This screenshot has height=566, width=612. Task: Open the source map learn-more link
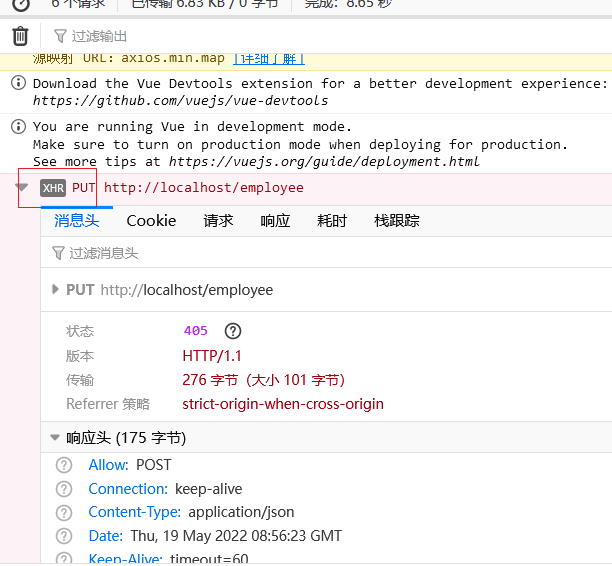269,59
